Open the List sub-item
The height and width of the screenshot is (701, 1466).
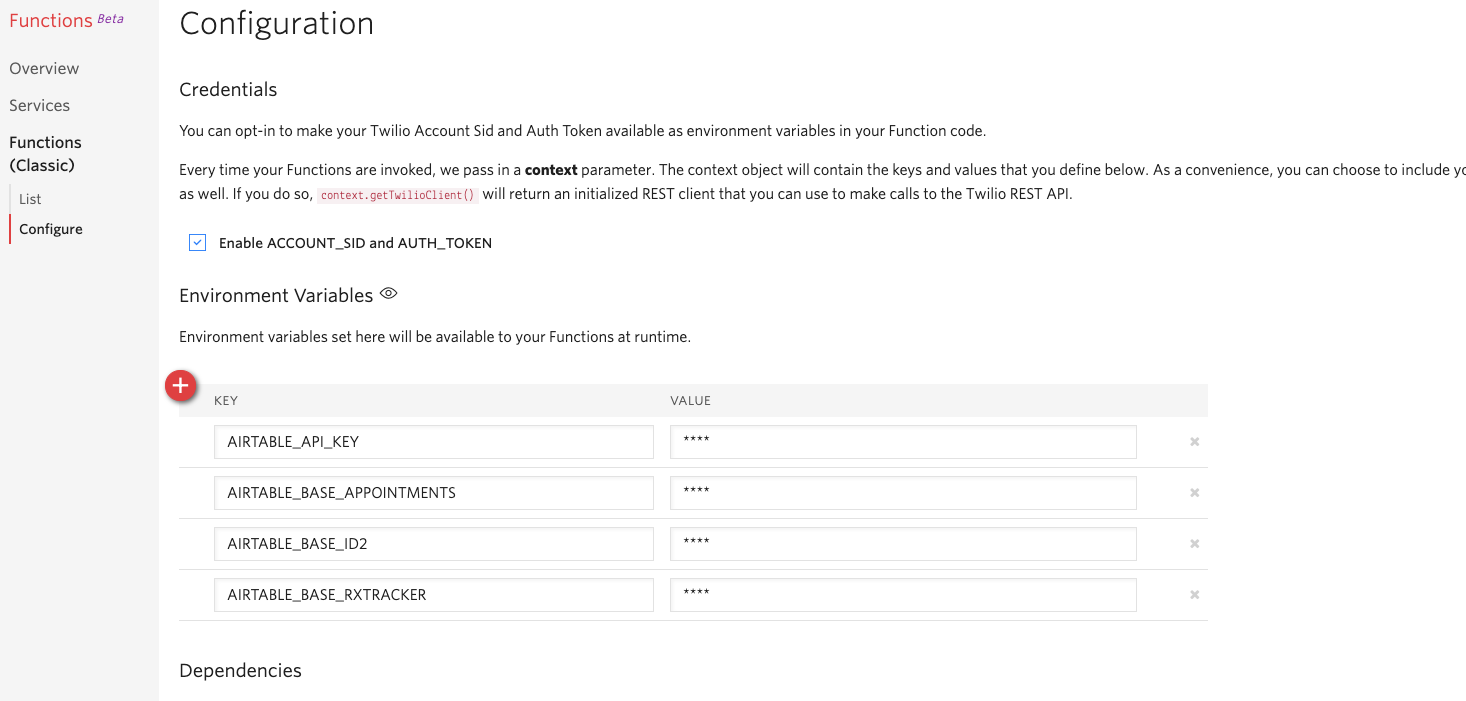30,199
